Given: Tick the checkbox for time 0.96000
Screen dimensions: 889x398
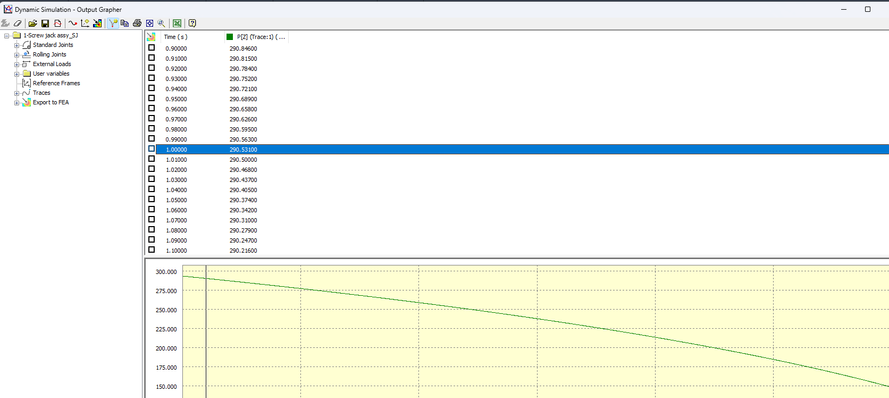Looking at the screenshot, I should 151,109.
